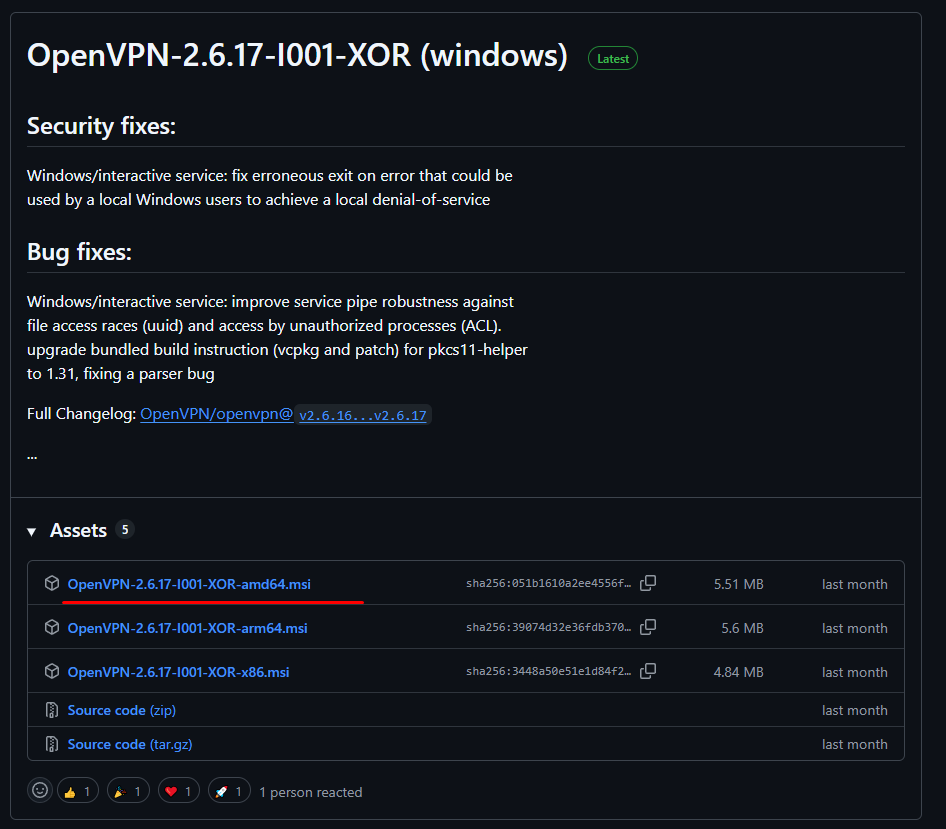Toggle the heart reaction
Image resolution: width=946 pixels, height=829 pixels.
(179, 791)
